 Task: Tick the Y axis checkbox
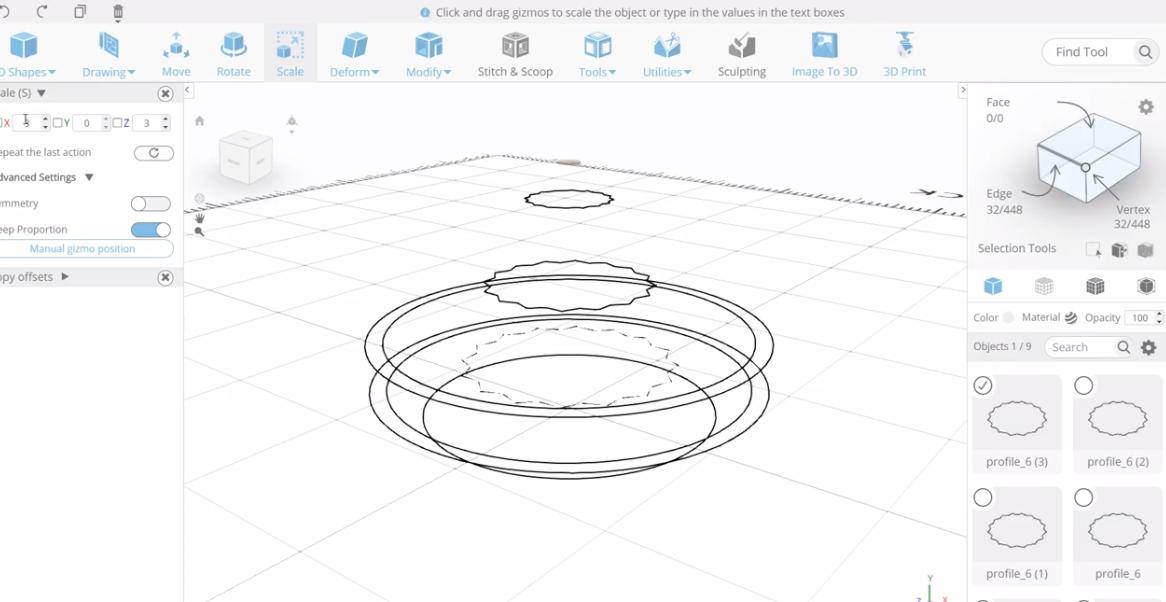pyautogui.click(x=57, y=123)
